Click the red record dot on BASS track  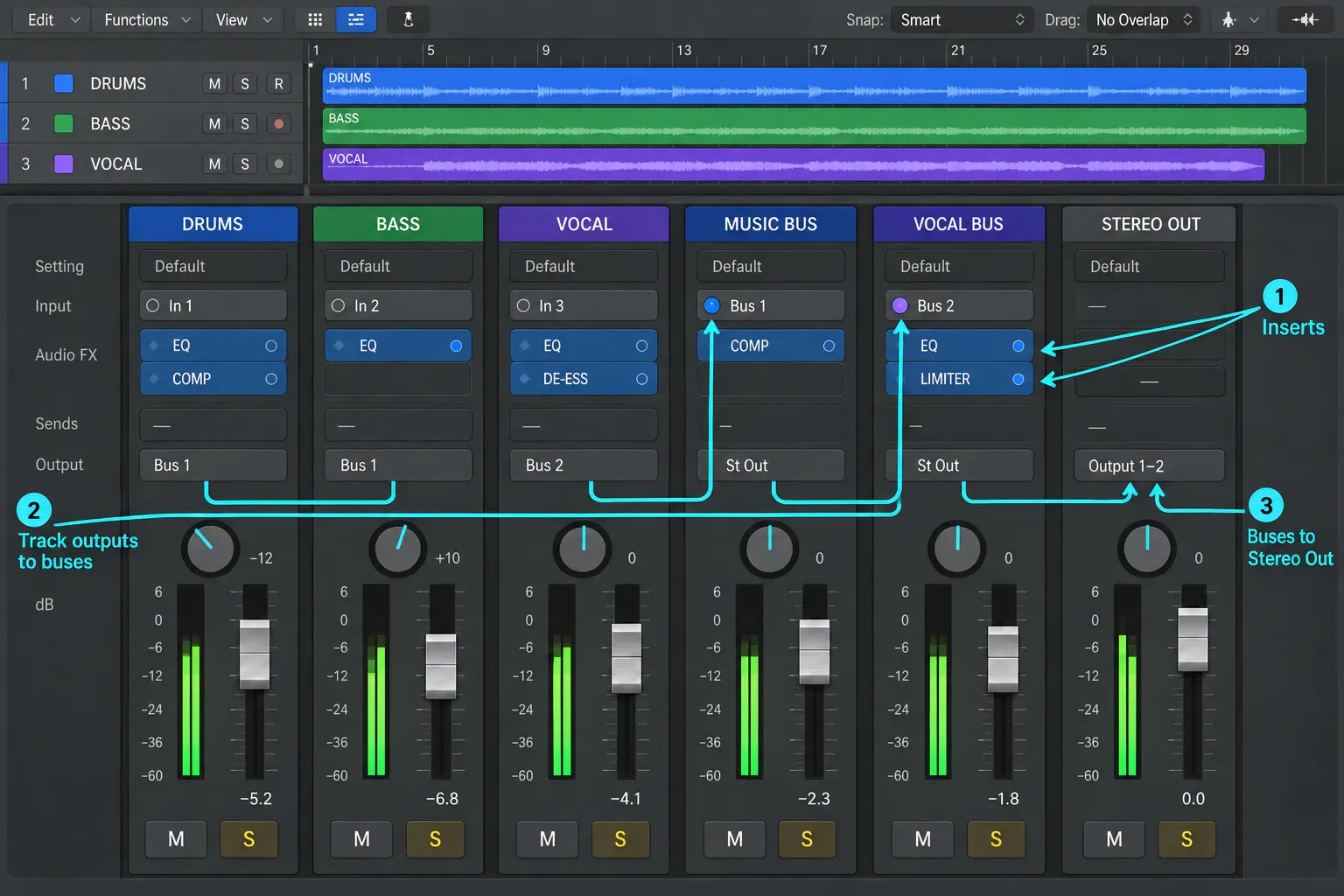point(278,123)
